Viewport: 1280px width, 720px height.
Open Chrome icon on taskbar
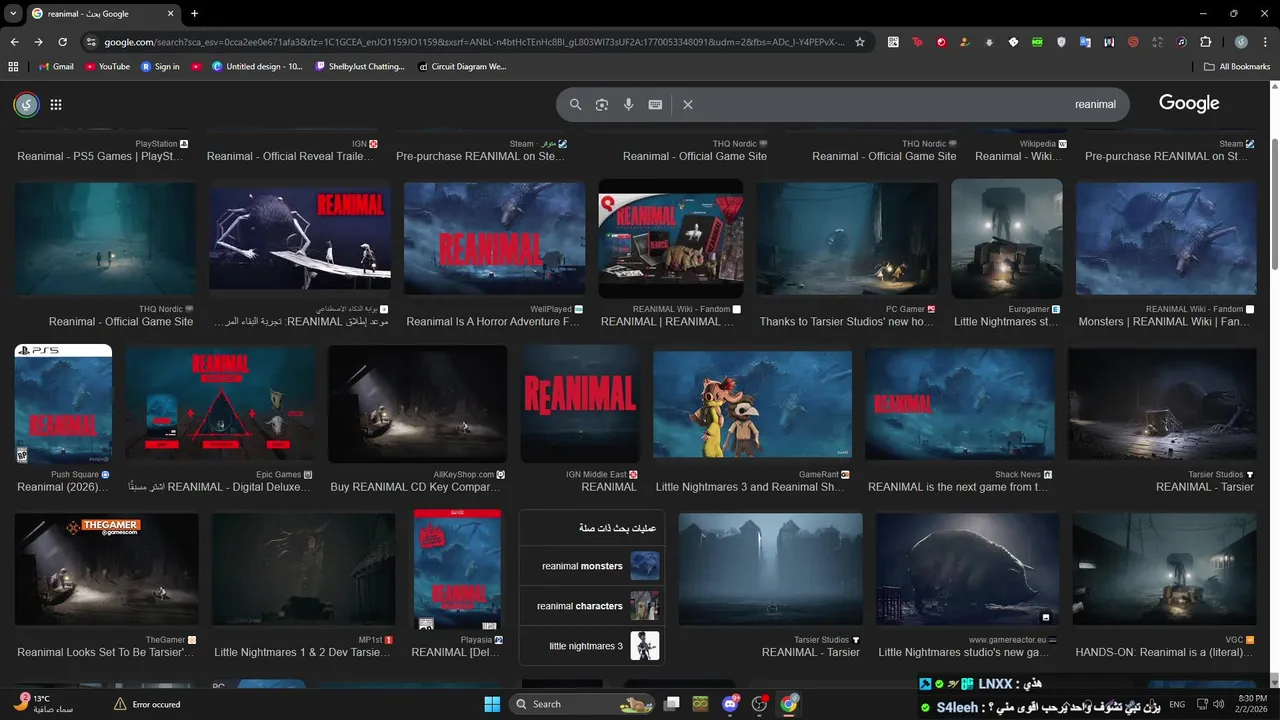point(789,704)
